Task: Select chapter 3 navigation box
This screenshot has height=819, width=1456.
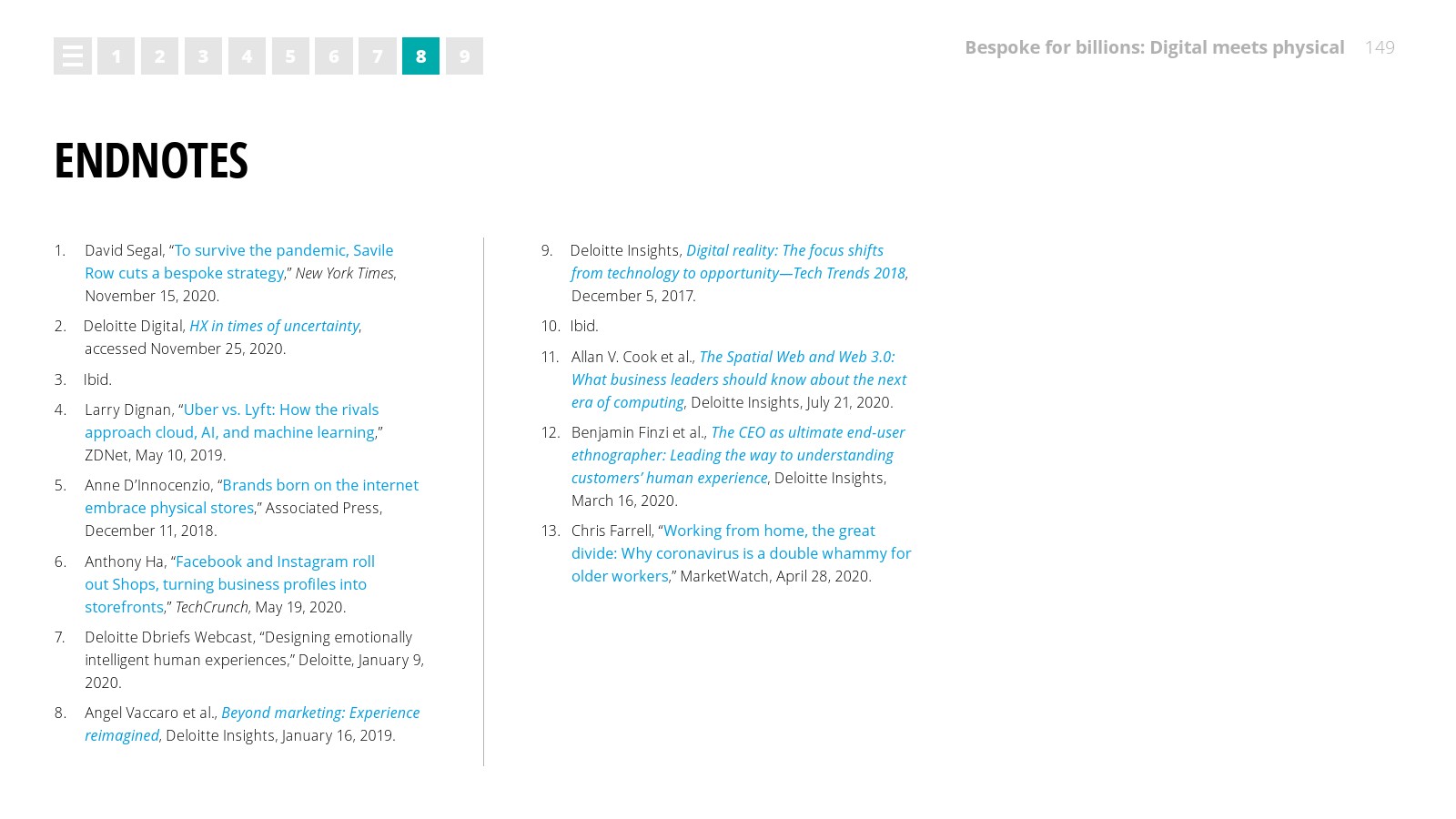Action: [x=203, y=56]
